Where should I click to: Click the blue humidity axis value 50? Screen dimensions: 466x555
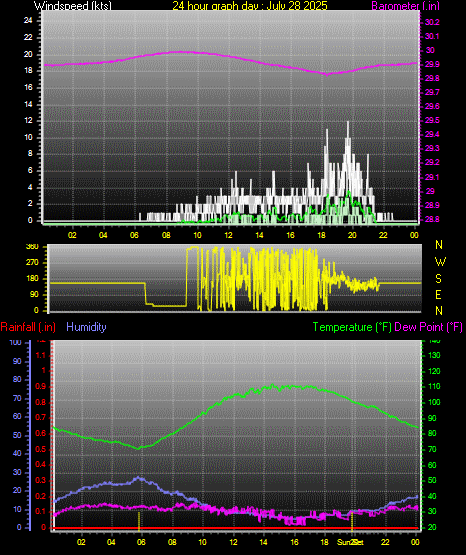[17, 435]
